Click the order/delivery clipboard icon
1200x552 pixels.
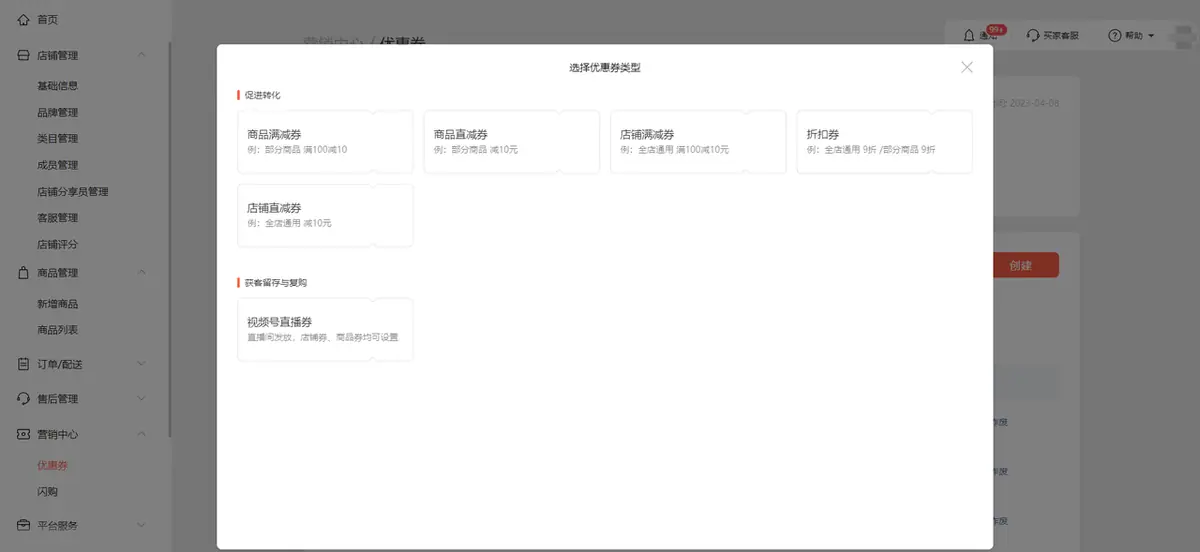(24, 364)
